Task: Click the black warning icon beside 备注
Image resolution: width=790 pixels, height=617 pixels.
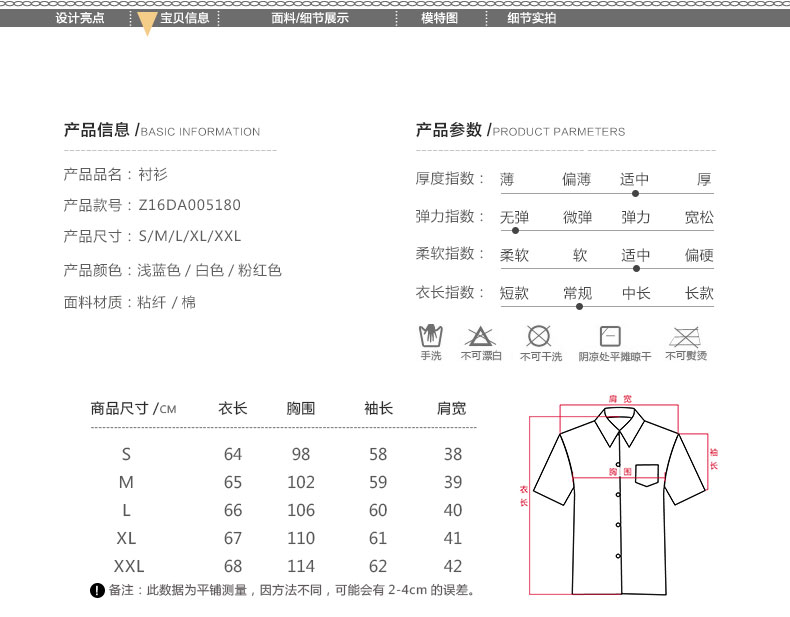Action: [96, 591]
